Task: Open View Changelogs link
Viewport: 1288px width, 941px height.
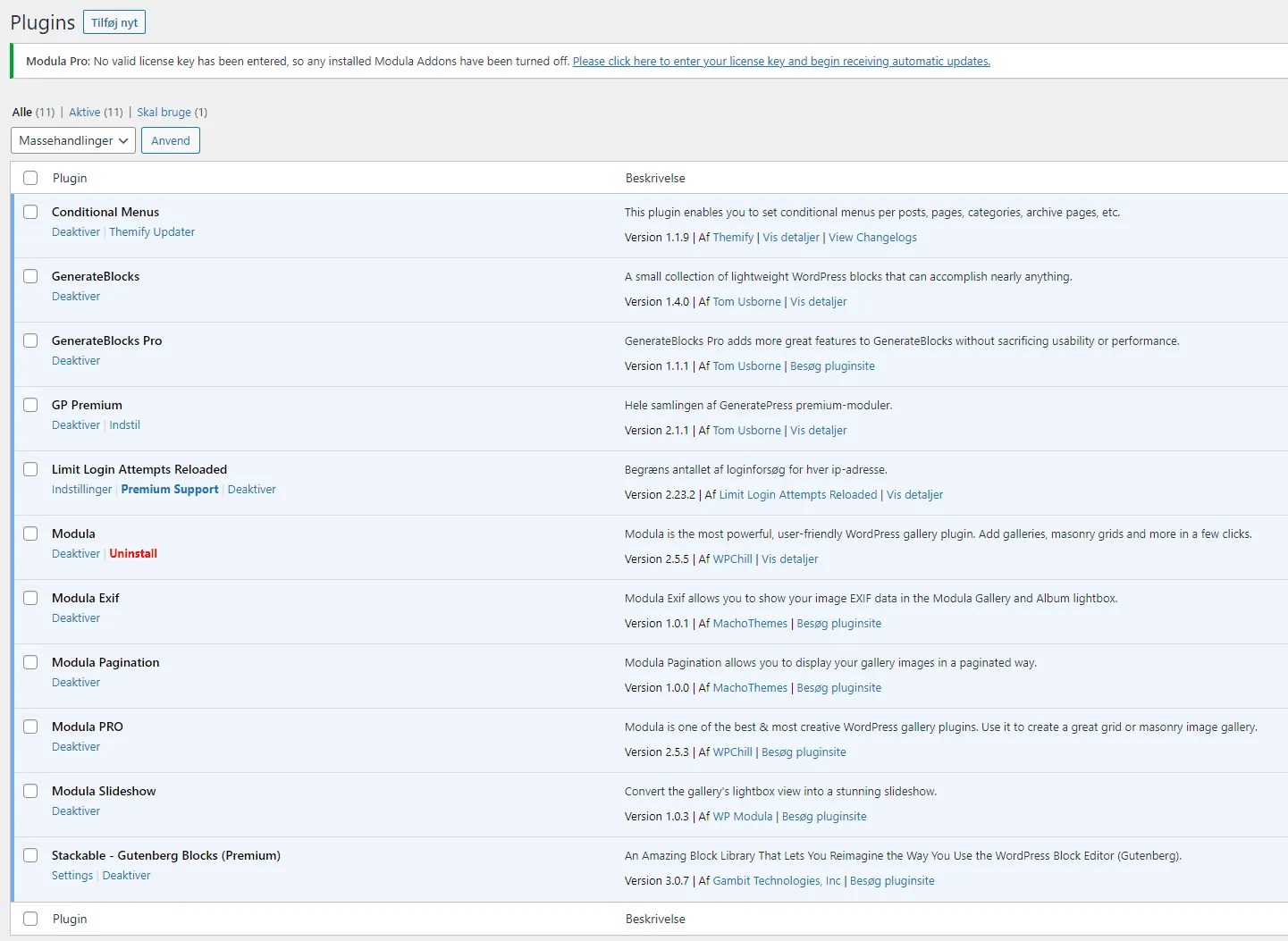Action: [872, 237]
